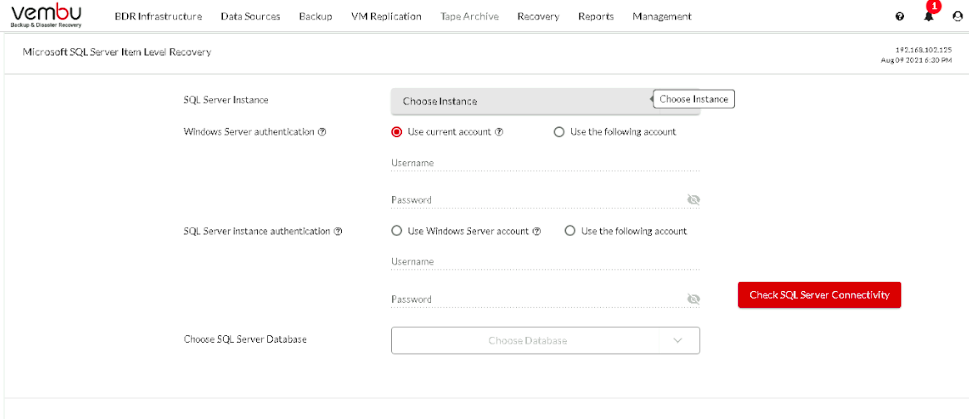Click Microsoft SQL Server Item Level Recovery title
The height and width of the screenshot is (419, 969).
[x=117, y=52]
